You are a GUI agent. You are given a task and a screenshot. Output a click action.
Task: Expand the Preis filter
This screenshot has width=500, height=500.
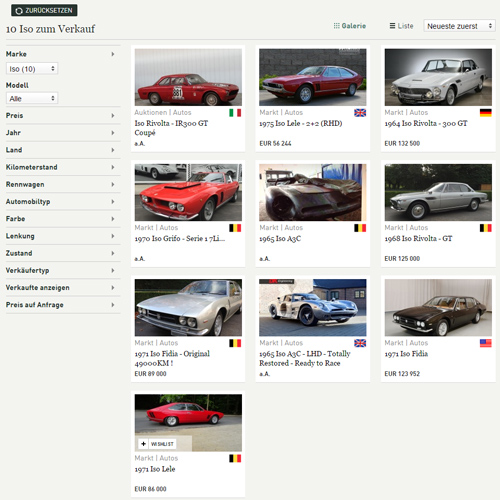tap(63, 115)
